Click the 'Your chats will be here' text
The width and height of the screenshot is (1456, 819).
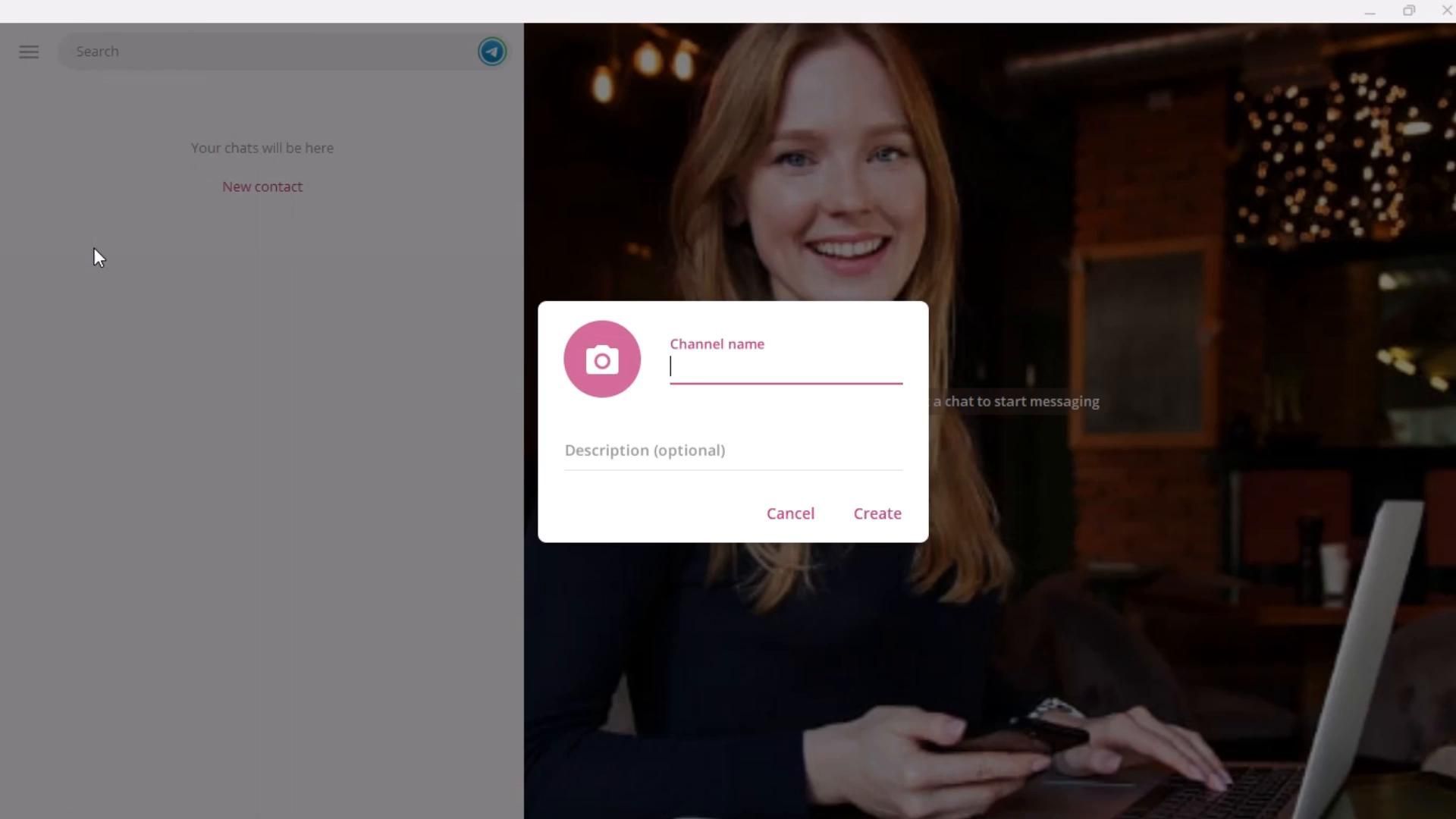point(262,148)
